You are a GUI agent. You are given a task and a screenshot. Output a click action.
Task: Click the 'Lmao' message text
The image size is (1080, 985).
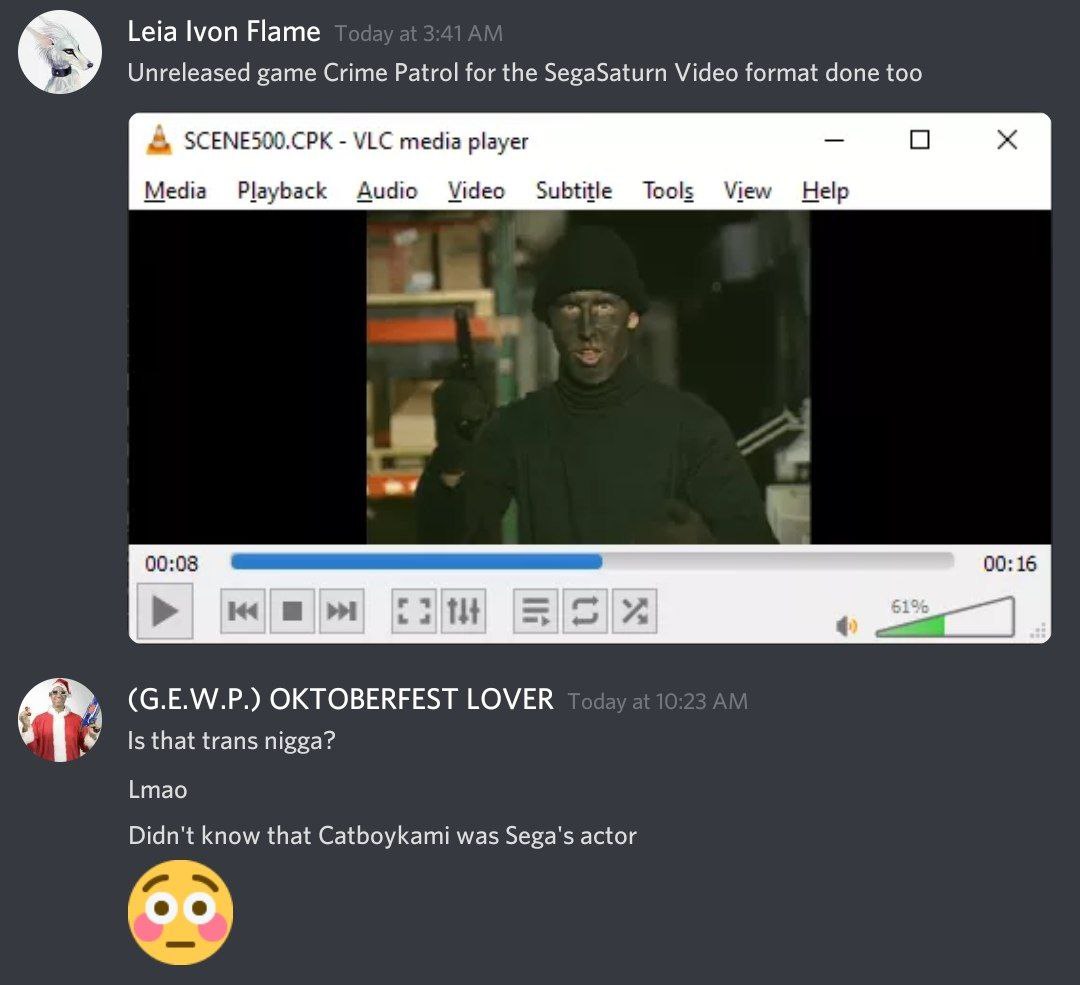[x=158, y=789]
